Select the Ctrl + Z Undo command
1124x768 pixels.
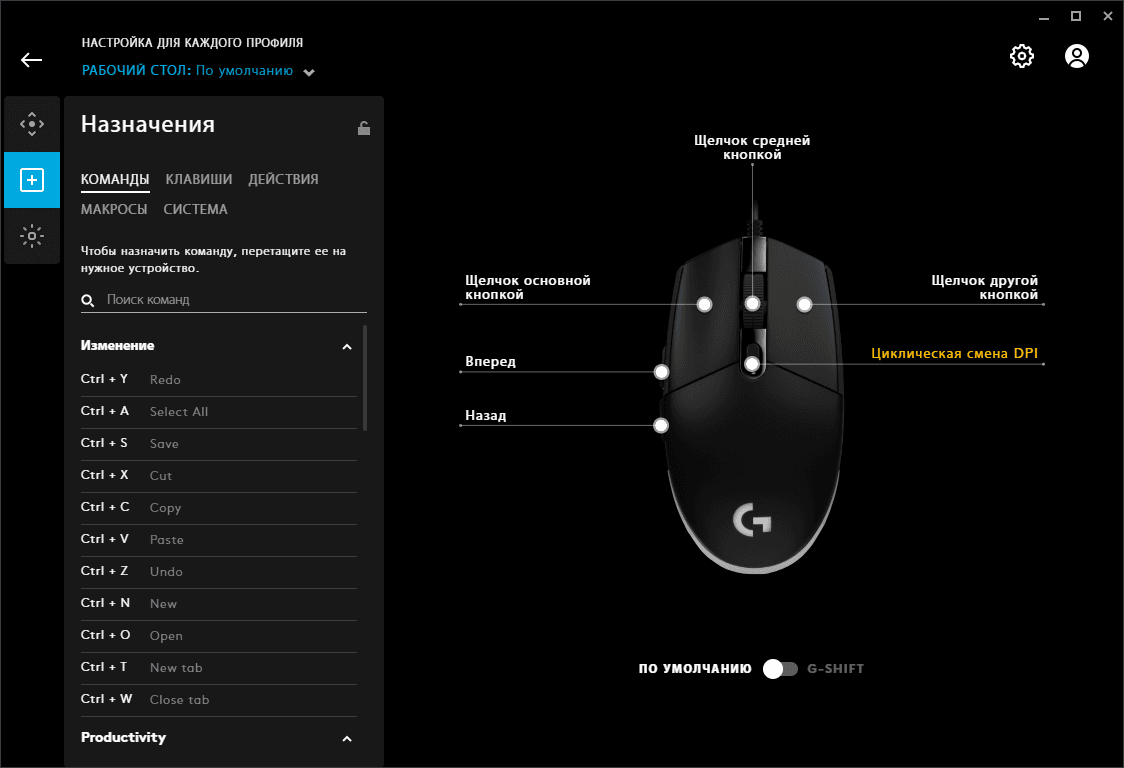pyautogui.click(x=219, y=572)
